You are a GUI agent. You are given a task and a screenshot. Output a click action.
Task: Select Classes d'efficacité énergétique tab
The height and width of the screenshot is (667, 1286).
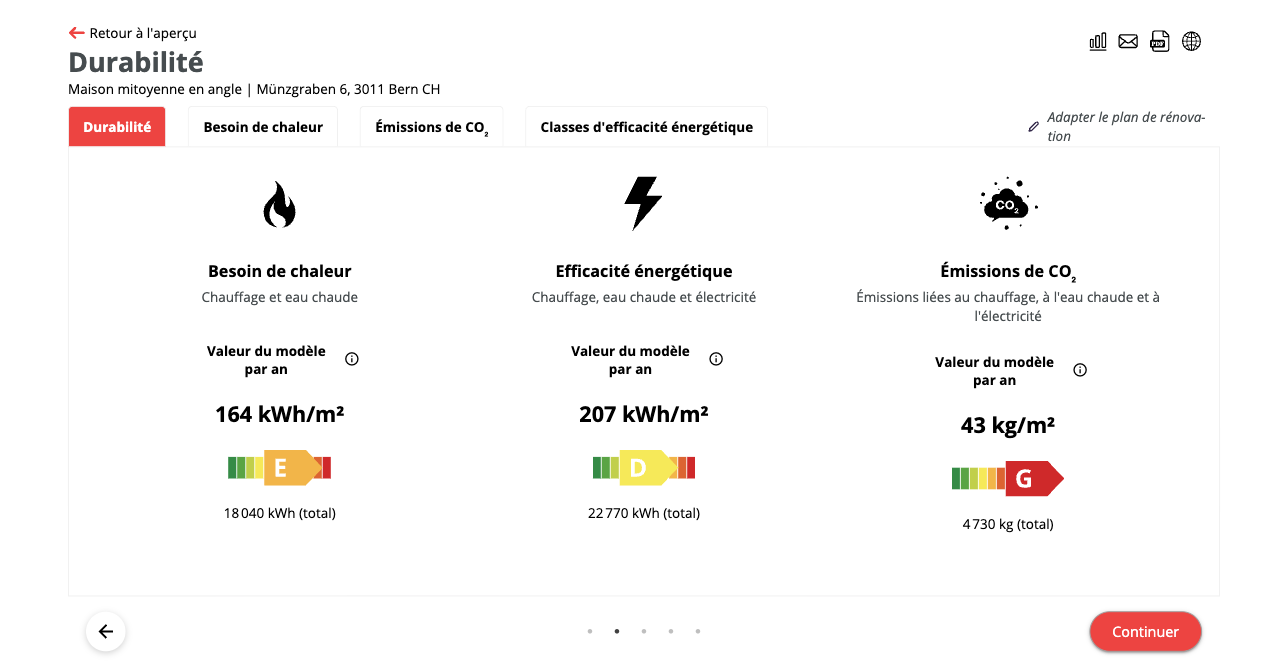[646, 127]
